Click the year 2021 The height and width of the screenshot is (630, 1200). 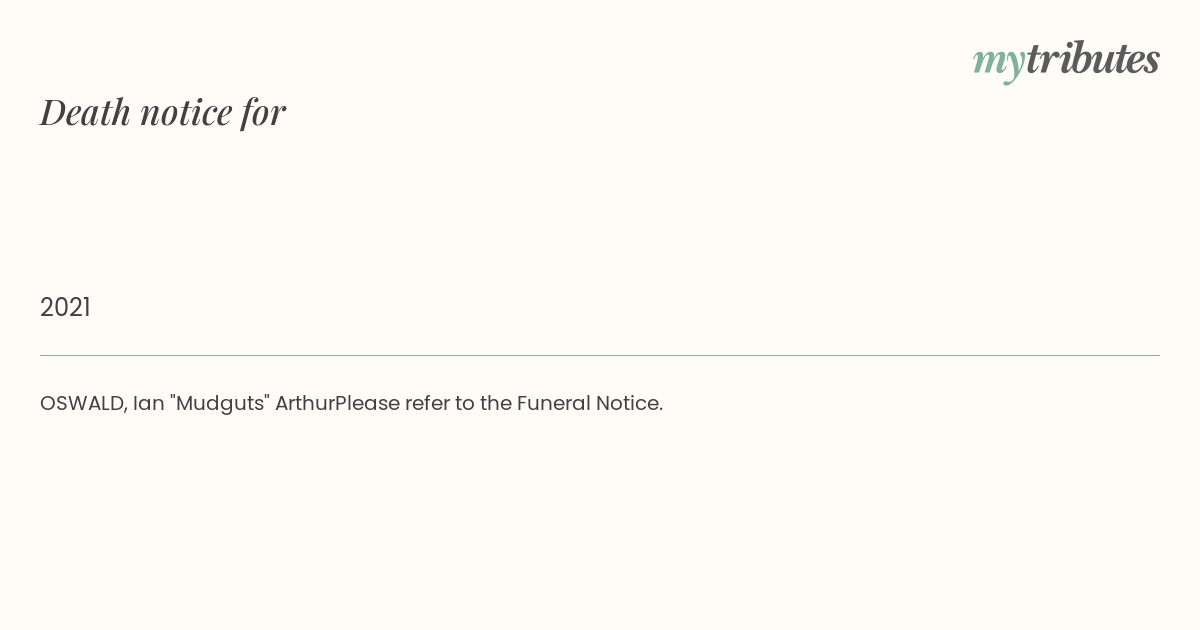(65, 307)
